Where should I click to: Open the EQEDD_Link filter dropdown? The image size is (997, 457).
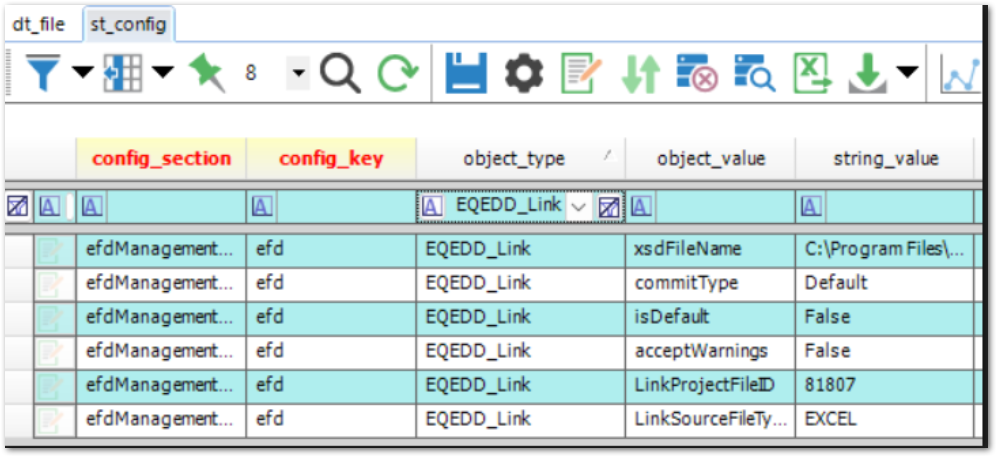click(578, 206)
